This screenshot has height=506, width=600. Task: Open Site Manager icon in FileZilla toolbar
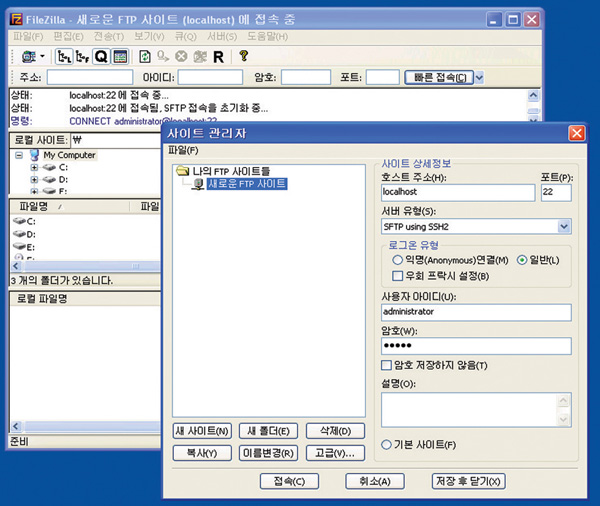coord(29,57)
